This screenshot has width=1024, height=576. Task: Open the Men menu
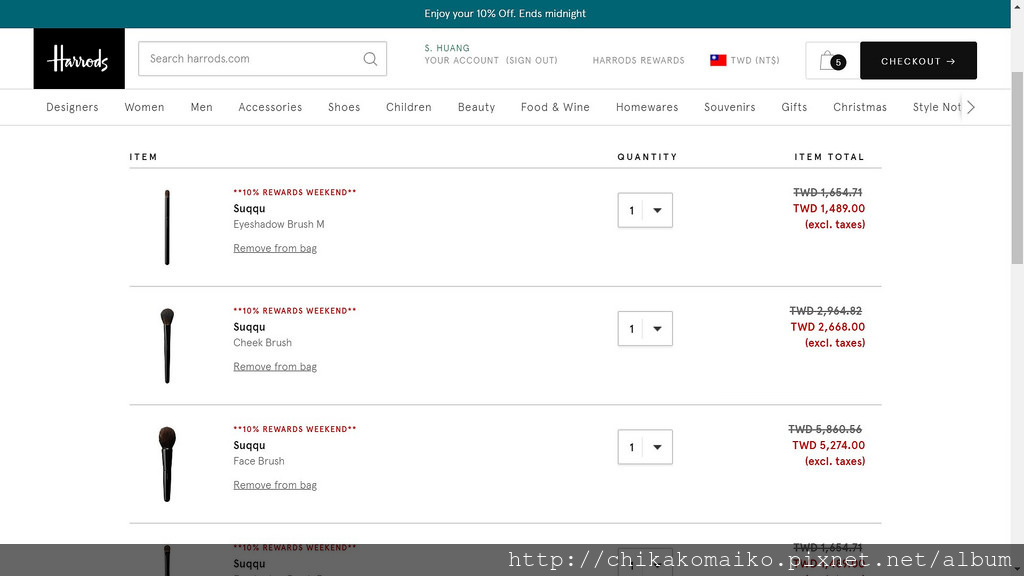tap(201, 107)
